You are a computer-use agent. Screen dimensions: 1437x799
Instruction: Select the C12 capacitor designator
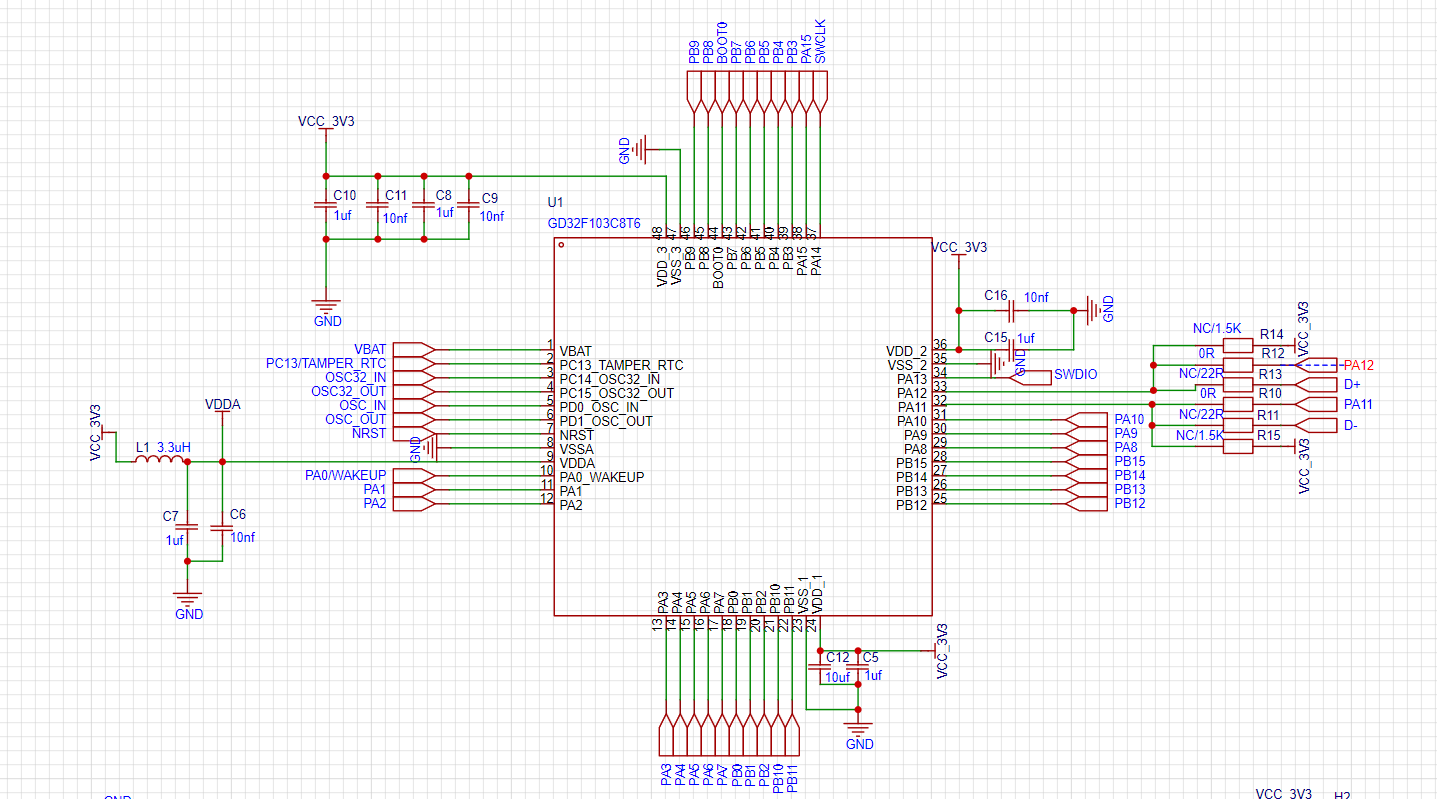coord(837,657)
